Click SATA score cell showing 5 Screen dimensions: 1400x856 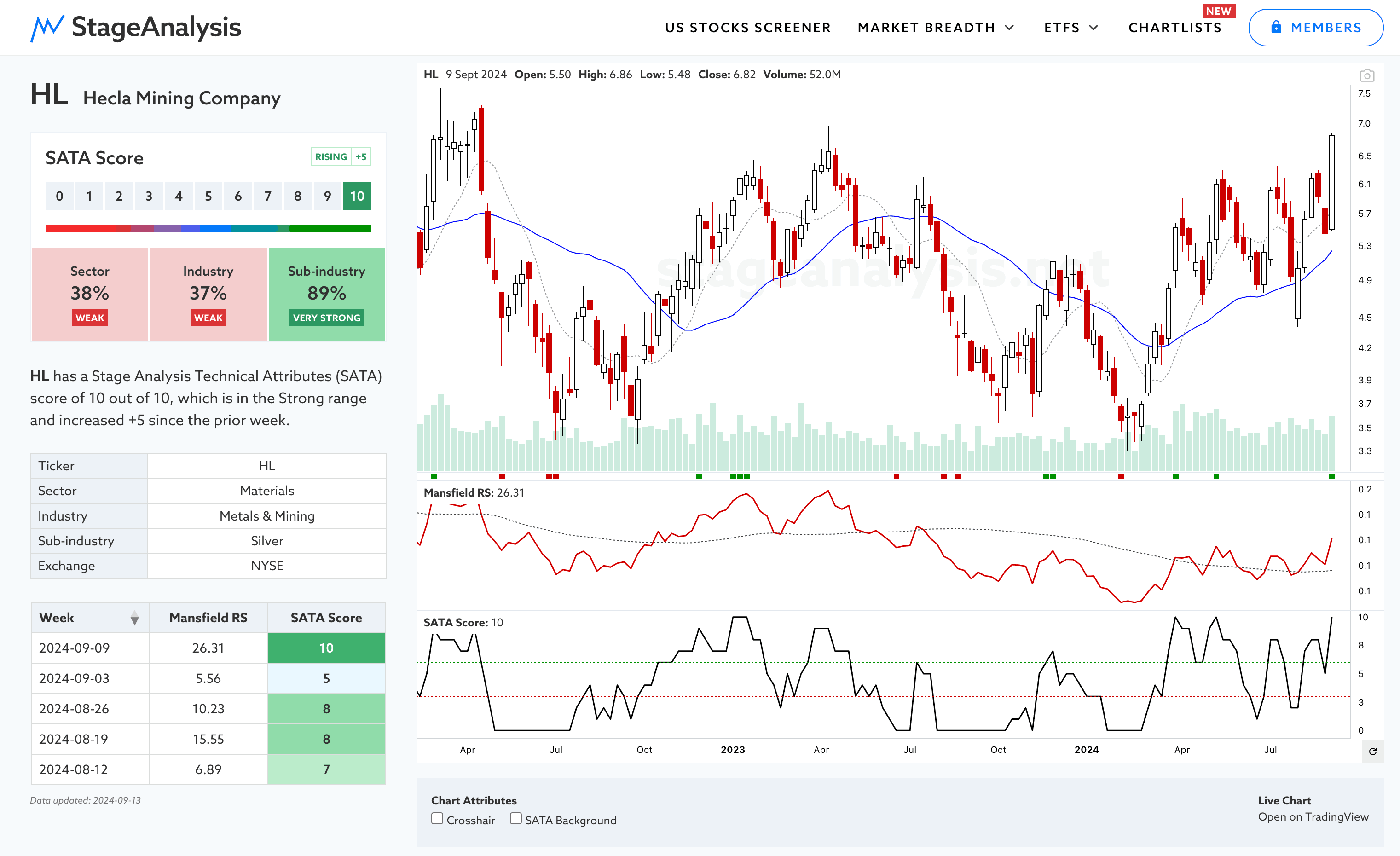(x=326, y=678)
